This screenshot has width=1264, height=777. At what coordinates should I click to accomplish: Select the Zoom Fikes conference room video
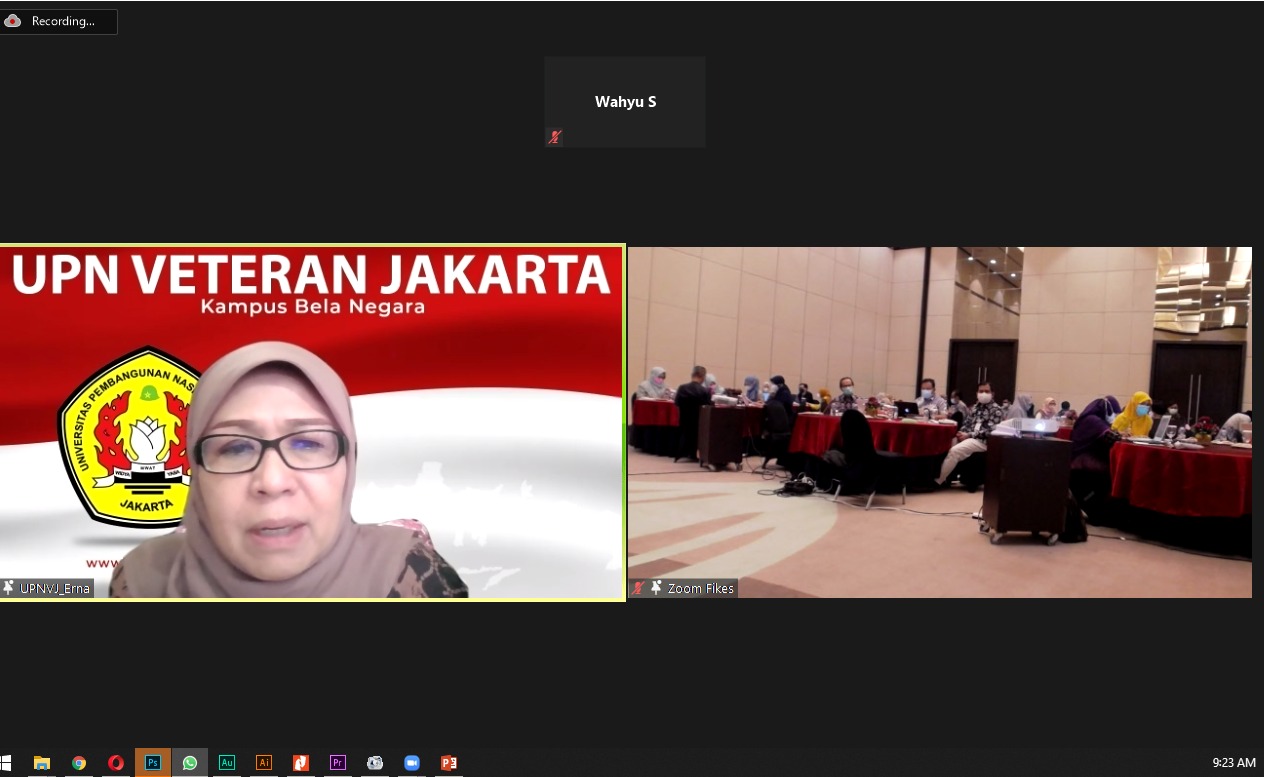pos(940,420)
